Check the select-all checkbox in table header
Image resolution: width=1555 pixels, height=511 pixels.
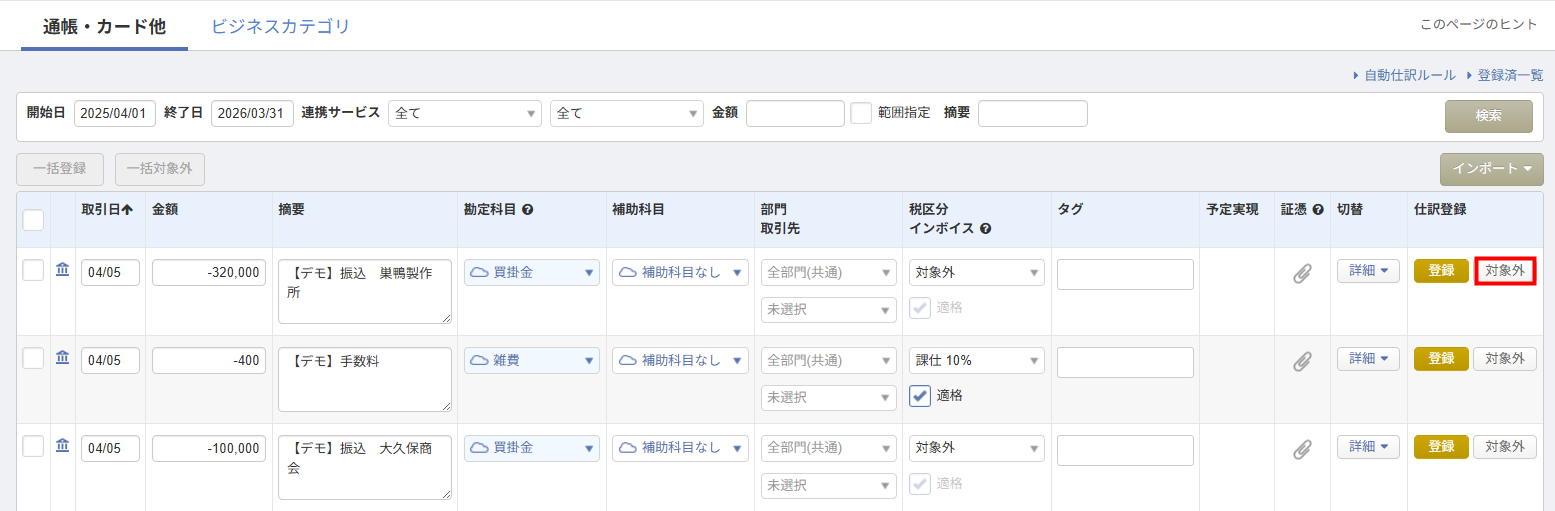[33, 220]
